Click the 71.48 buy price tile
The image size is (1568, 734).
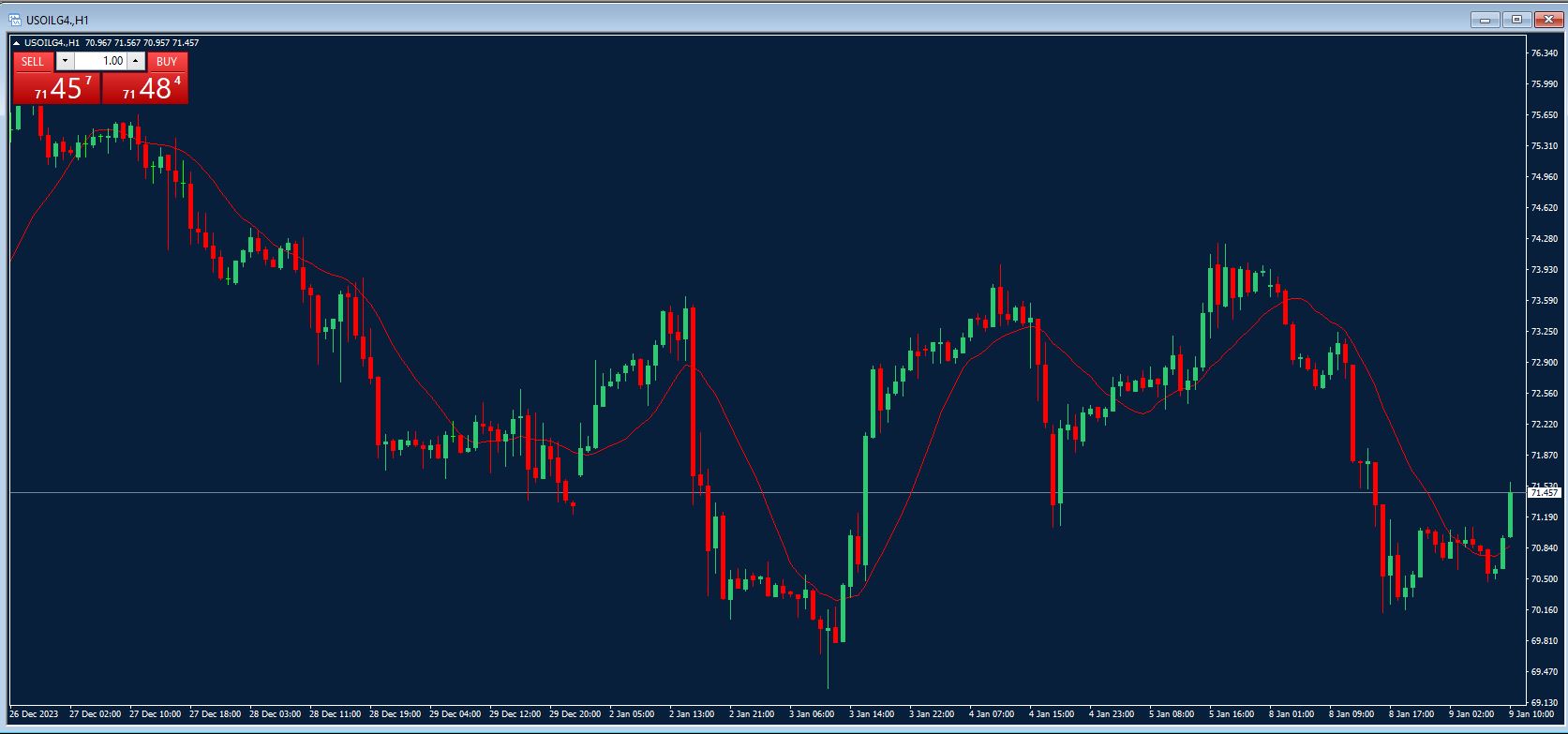[x=145, y=88]
